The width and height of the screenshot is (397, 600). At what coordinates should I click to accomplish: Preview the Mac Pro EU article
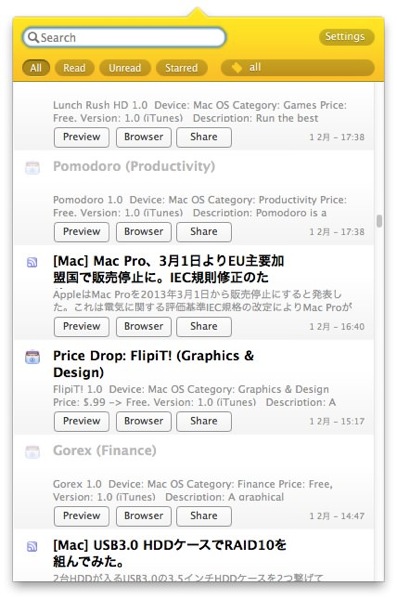click(82, 326)
